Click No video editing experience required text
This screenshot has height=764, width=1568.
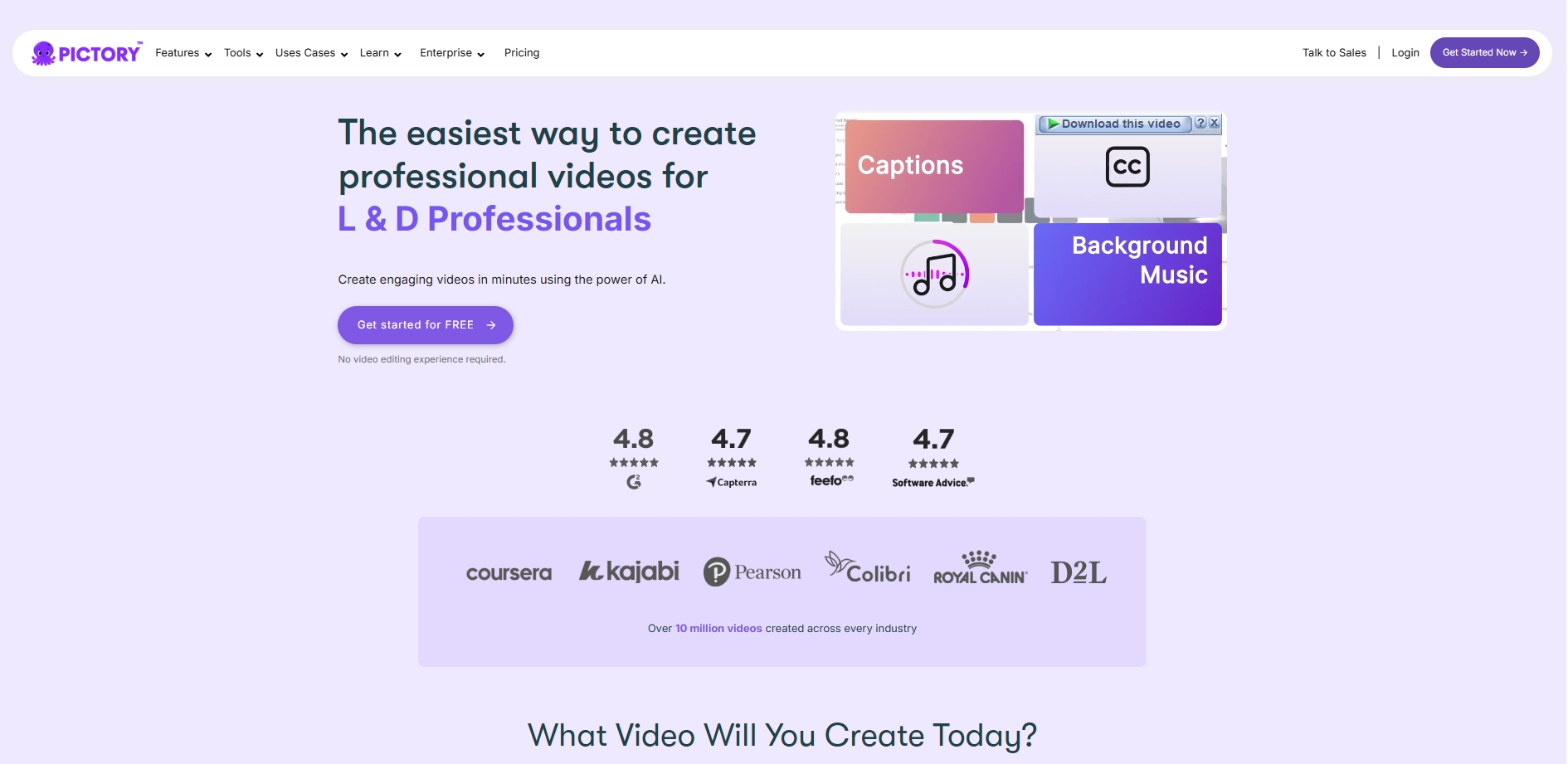click(421, 359)
